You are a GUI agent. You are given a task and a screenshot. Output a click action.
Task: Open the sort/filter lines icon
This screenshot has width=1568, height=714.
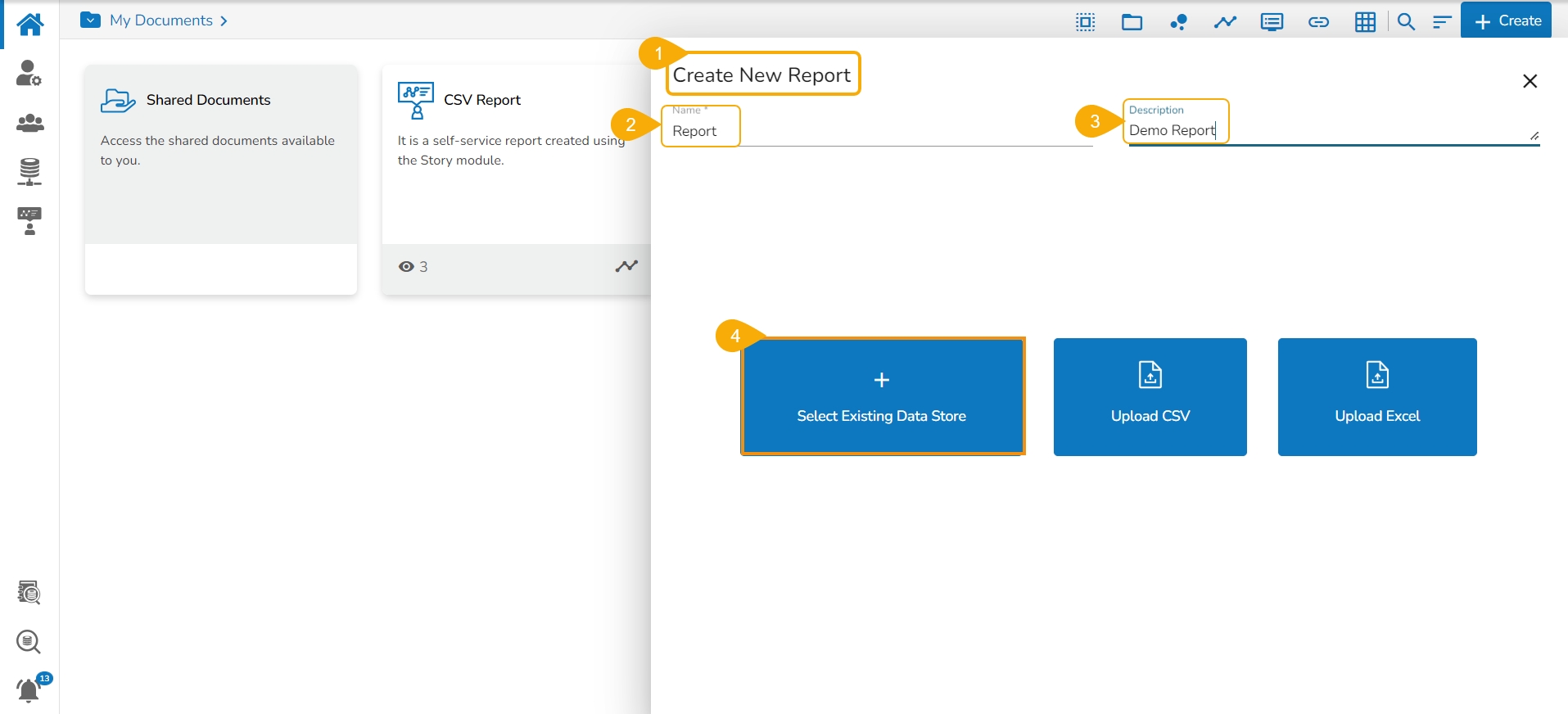coord(1442,22)
